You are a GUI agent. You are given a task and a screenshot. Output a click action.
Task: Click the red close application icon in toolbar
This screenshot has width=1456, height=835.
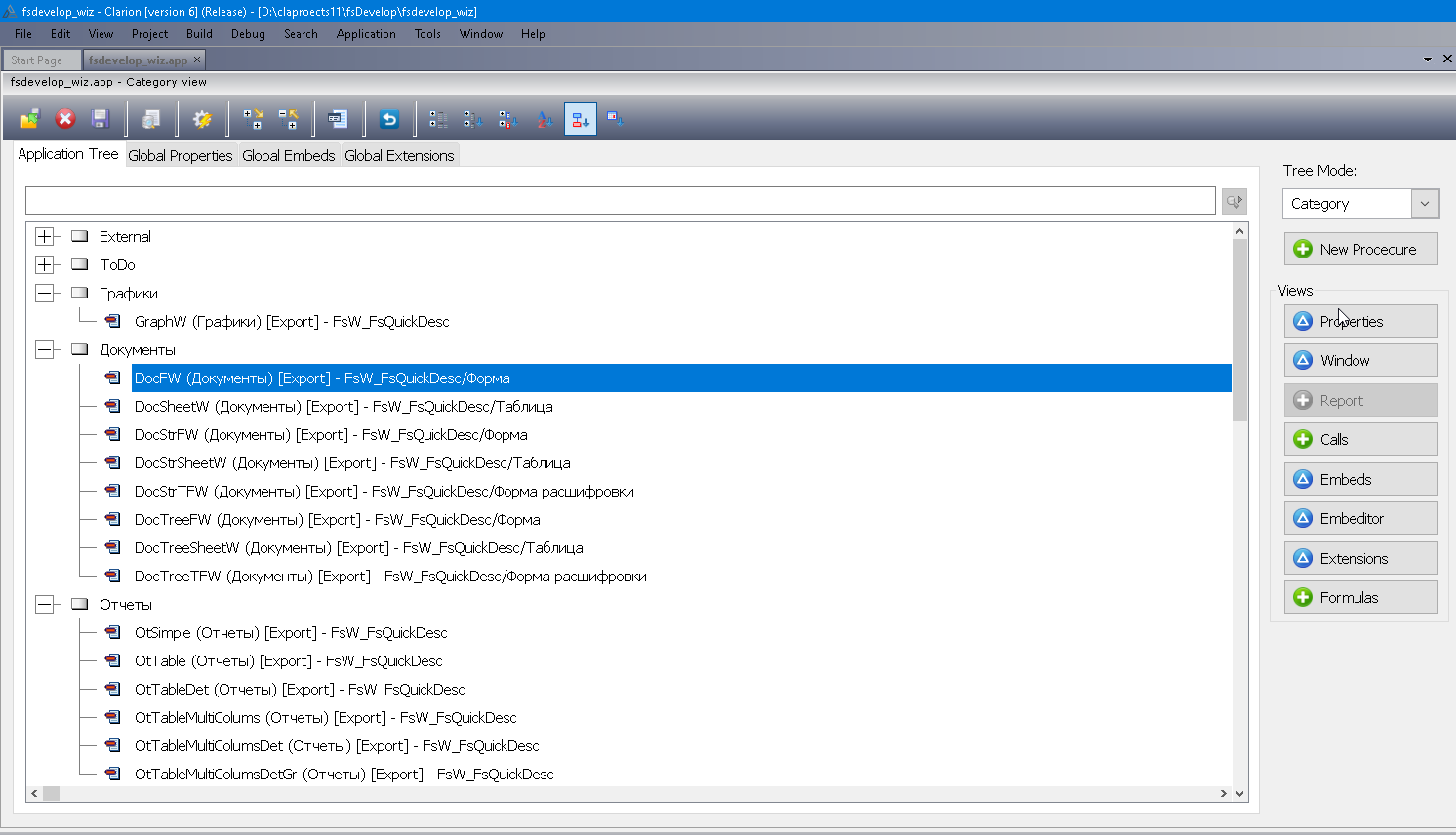pyautogui.click(x=65, y=119)
